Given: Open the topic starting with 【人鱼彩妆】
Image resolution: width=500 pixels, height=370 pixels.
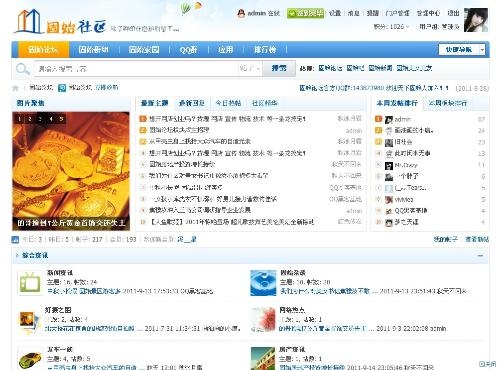Looking at the screenshot, I should click(231, 222).
